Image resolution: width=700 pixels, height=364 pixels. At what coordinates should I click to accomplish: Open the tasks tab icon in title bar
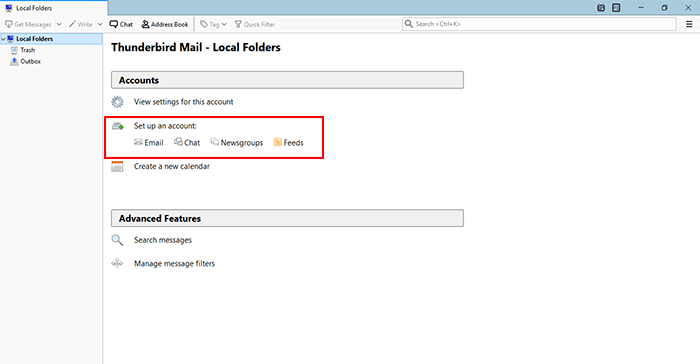(x=616, y=8)
